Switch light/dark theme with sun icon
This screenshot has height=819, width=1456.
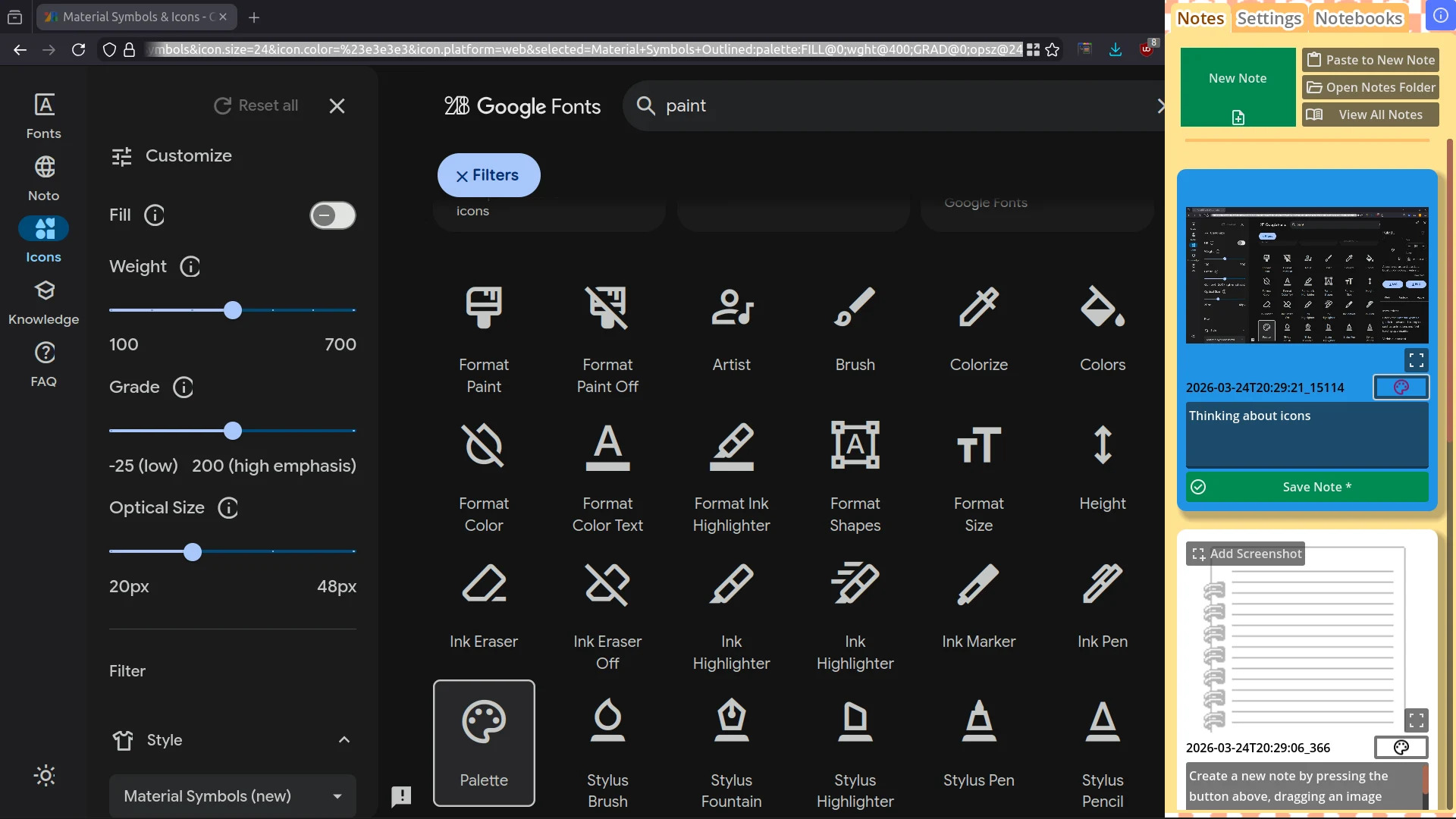pyautogui.click(x=45, y=775)
